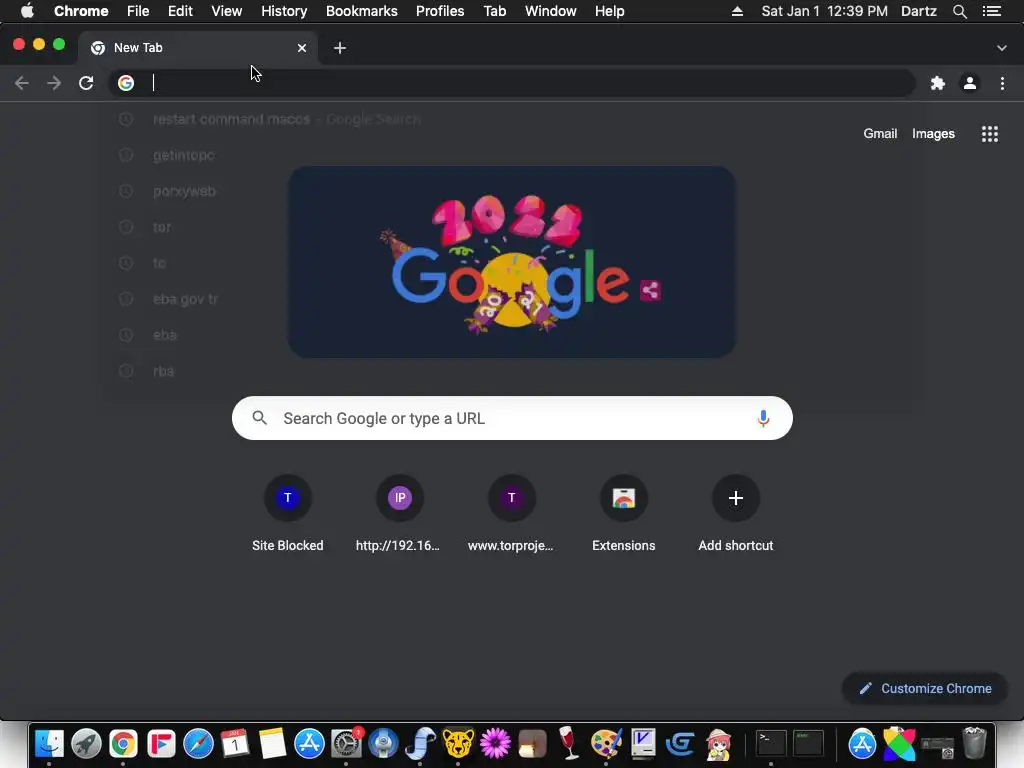Click Add shortcut
The height and width of the screenshot is (768, 1024).
736,515
